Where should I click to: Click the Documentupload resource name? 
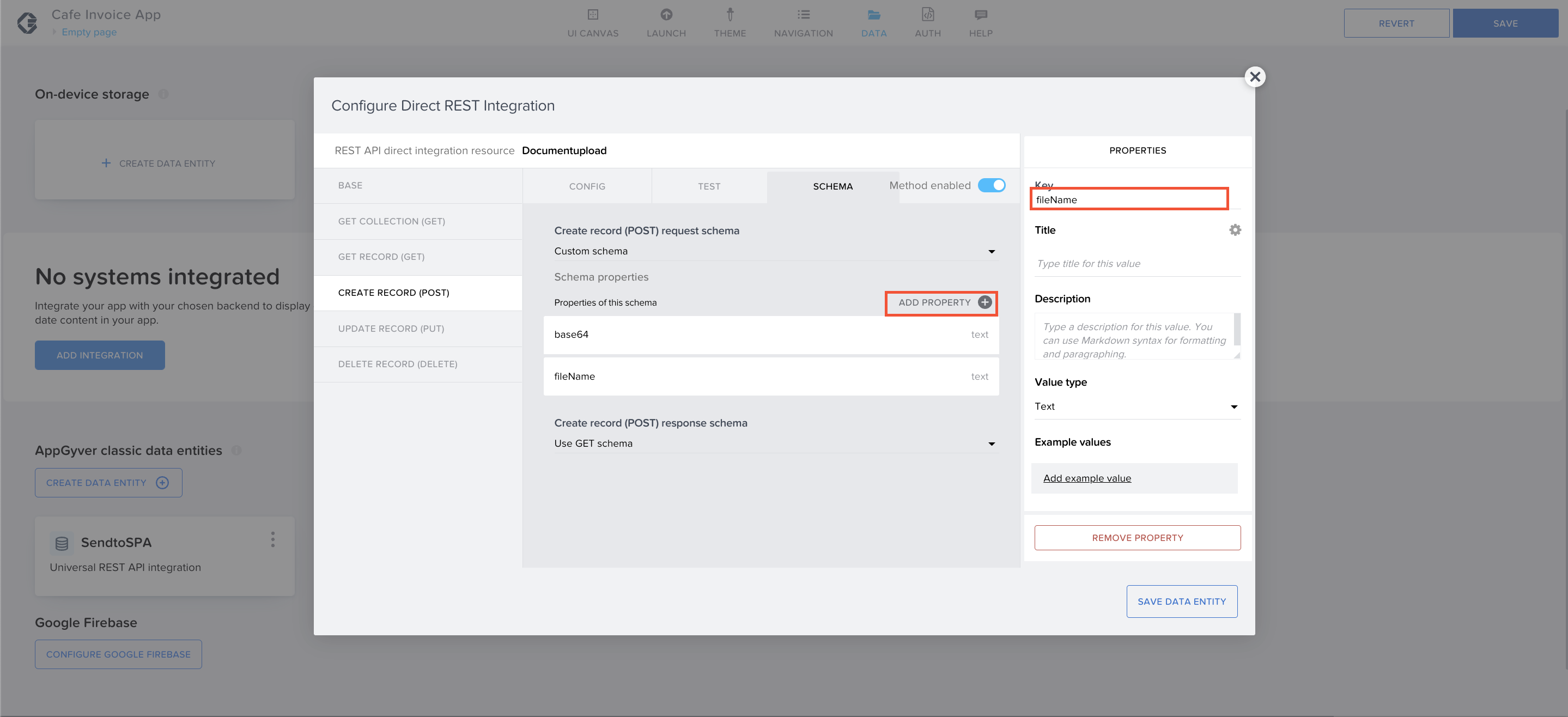coord(564,150)
